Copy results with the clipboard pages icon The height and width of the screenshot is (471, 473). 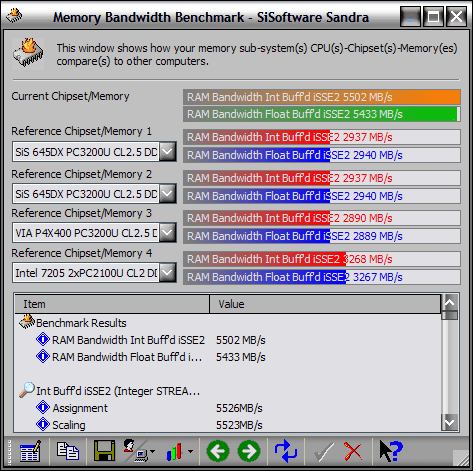68,451
